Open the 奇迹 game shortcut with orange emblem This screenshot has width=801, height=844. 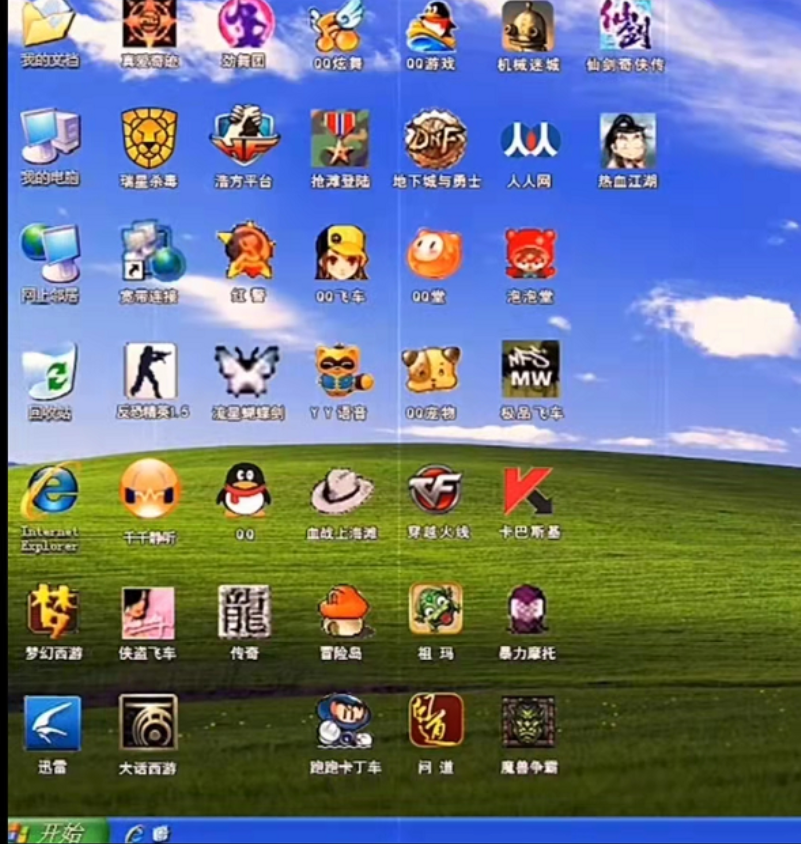click(149, 23)
